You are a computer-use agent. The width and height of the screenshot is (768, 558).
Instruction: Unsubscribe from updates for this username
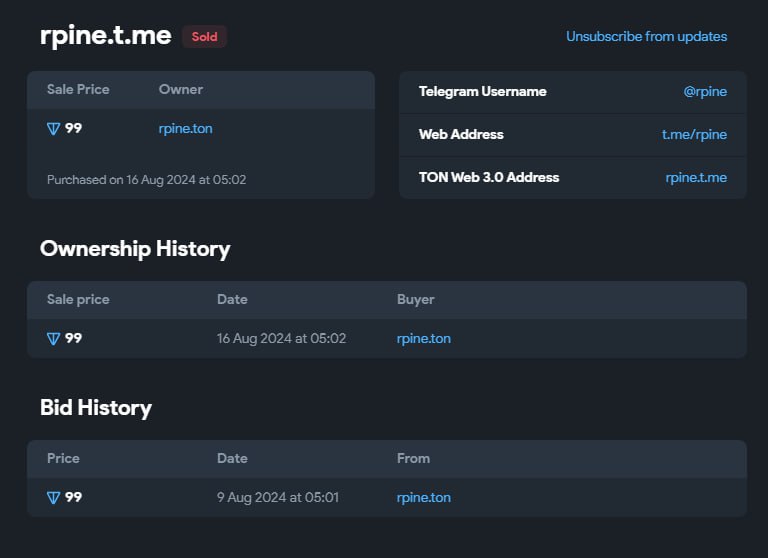[646, 36]
